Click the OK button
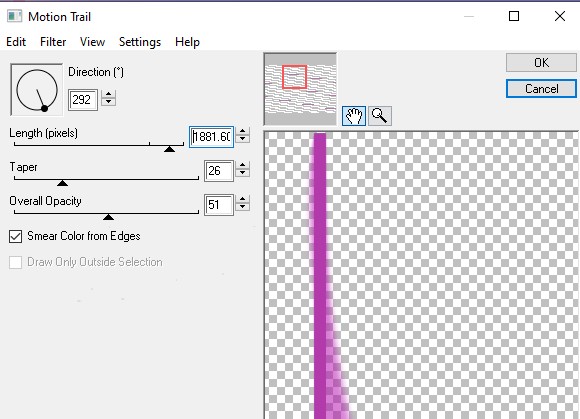This screenshot has width=580, height=419. (x=541, y=62)
